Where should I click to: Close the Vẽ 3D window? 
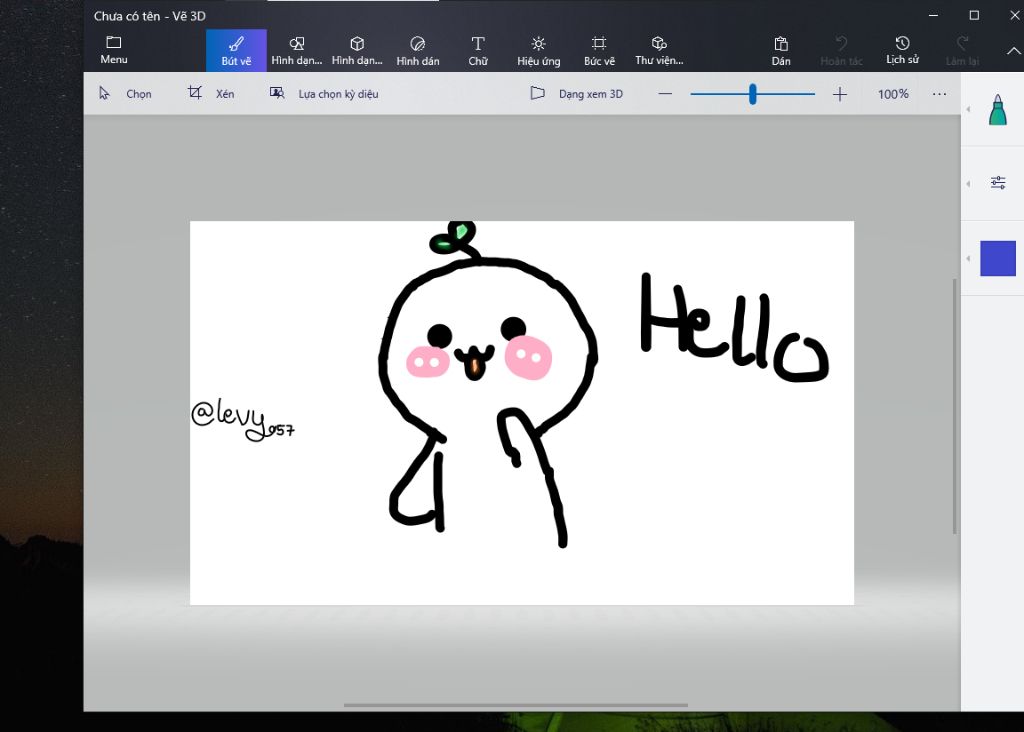[x=1014, y=15]
